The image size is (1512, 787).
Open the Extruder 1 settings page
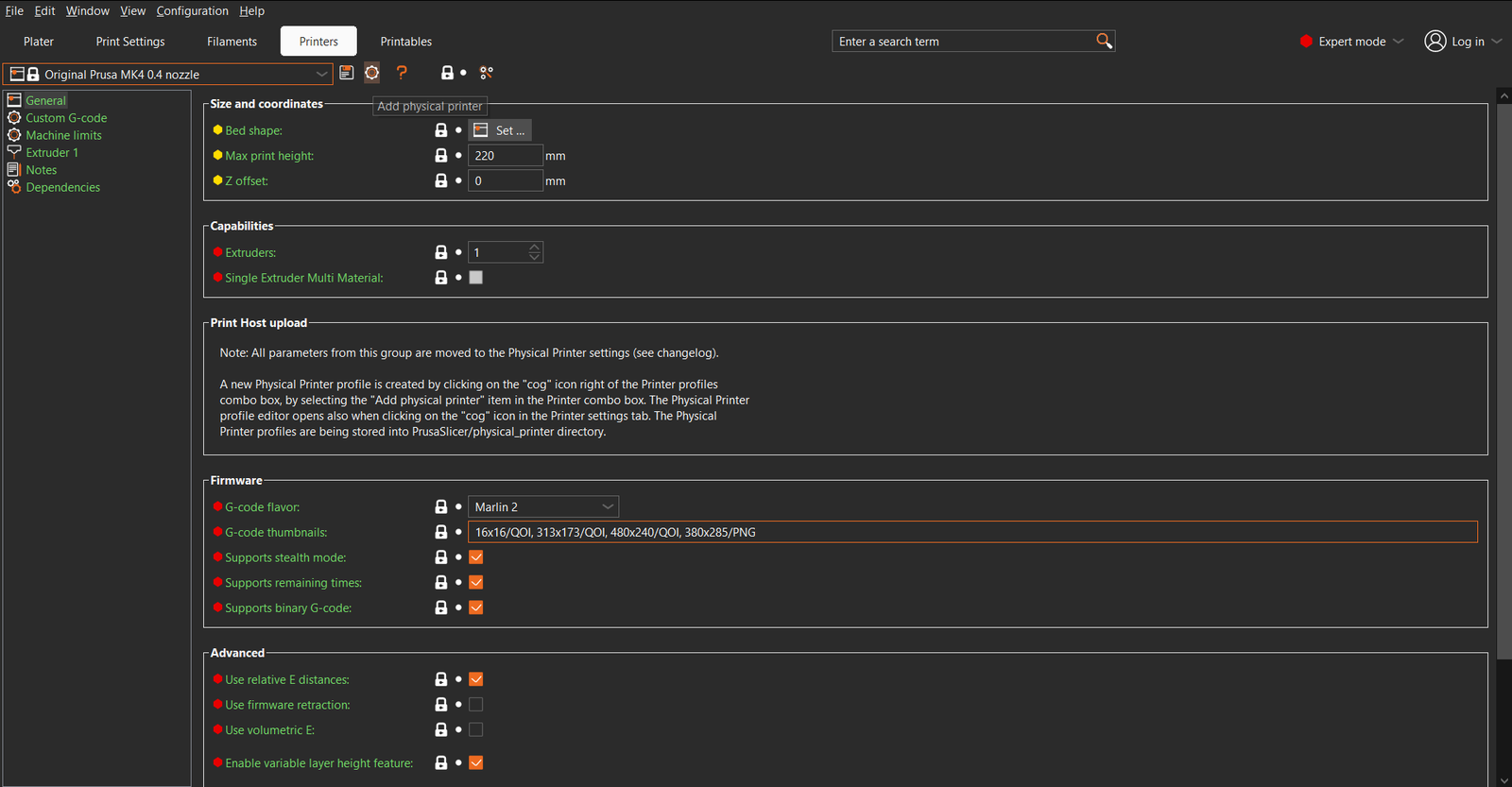point(52,153)
